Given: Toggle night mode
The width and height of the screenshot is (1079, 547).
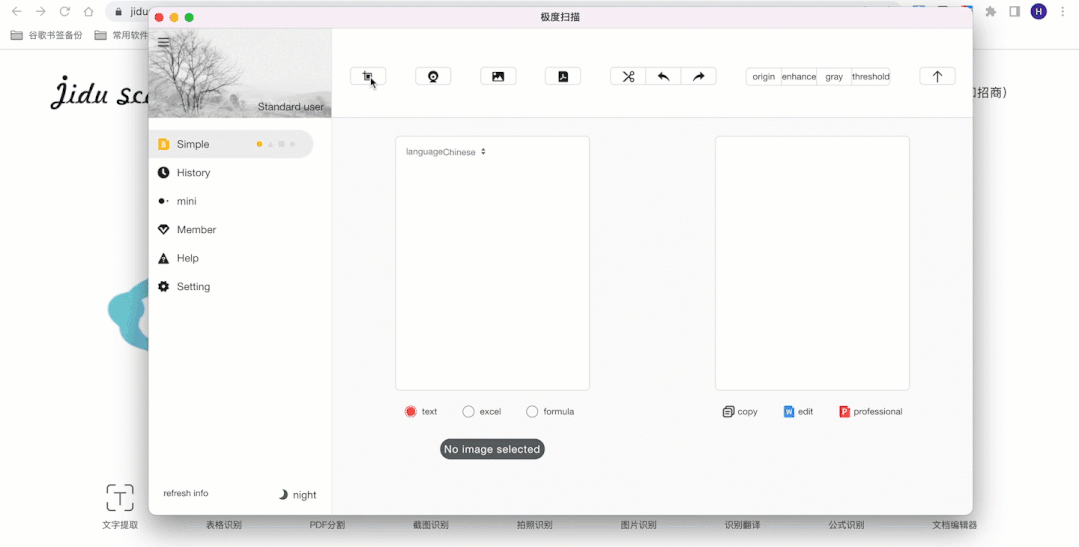Looking at the screenshot, I should [297, 495].
